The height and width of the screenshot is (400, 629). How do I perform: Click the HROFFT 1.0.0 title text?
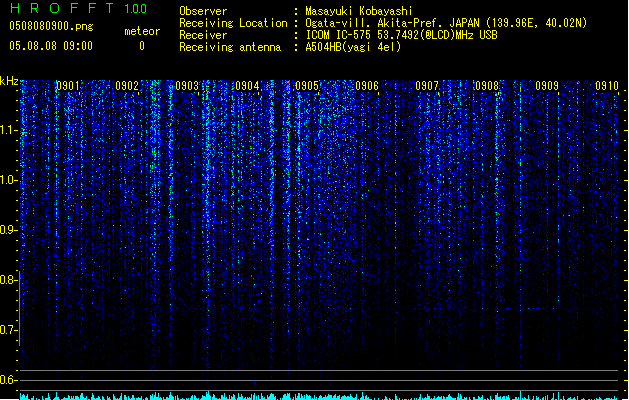coord(79,8)
